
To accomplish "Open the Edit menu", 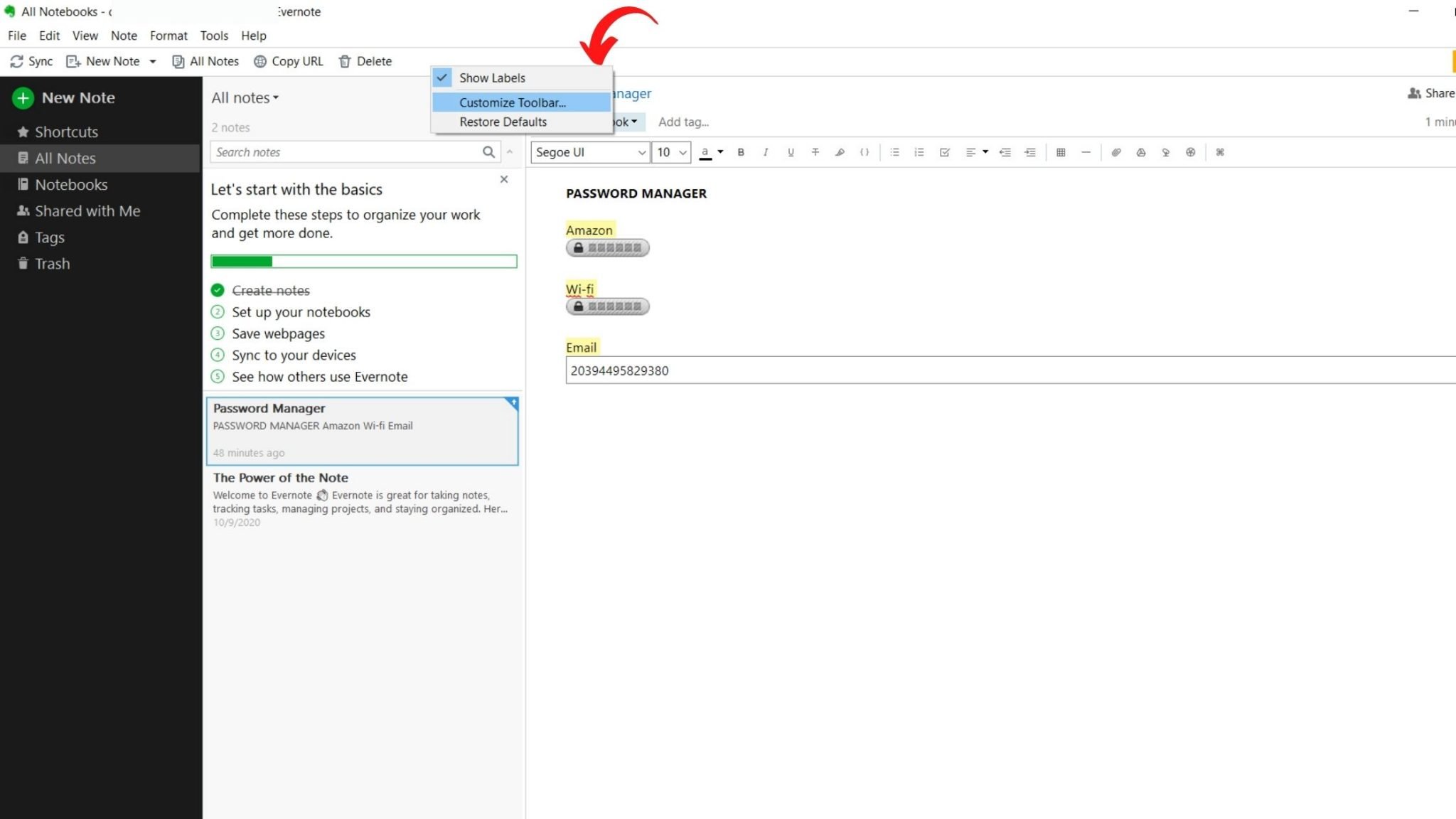I will coord(49,36).
